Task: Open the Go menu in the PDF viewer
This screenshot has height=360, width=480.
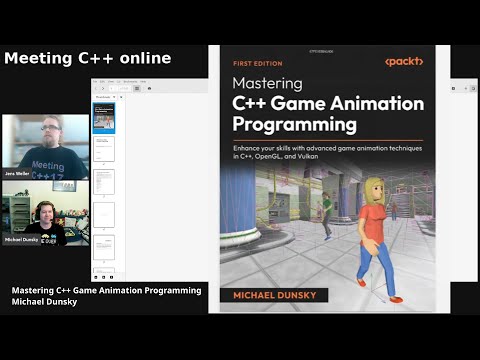Action: click(118, 82)
